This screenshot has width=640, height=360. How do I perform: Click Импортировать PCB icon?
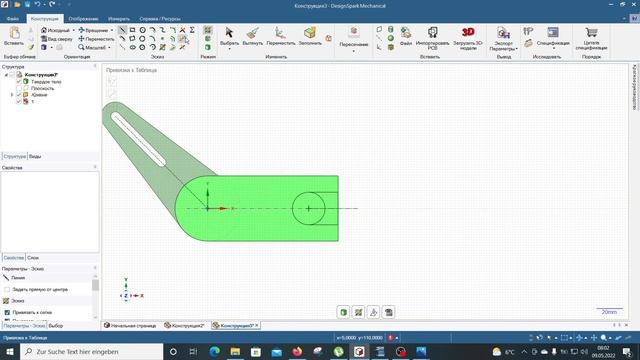coord(432,38)
